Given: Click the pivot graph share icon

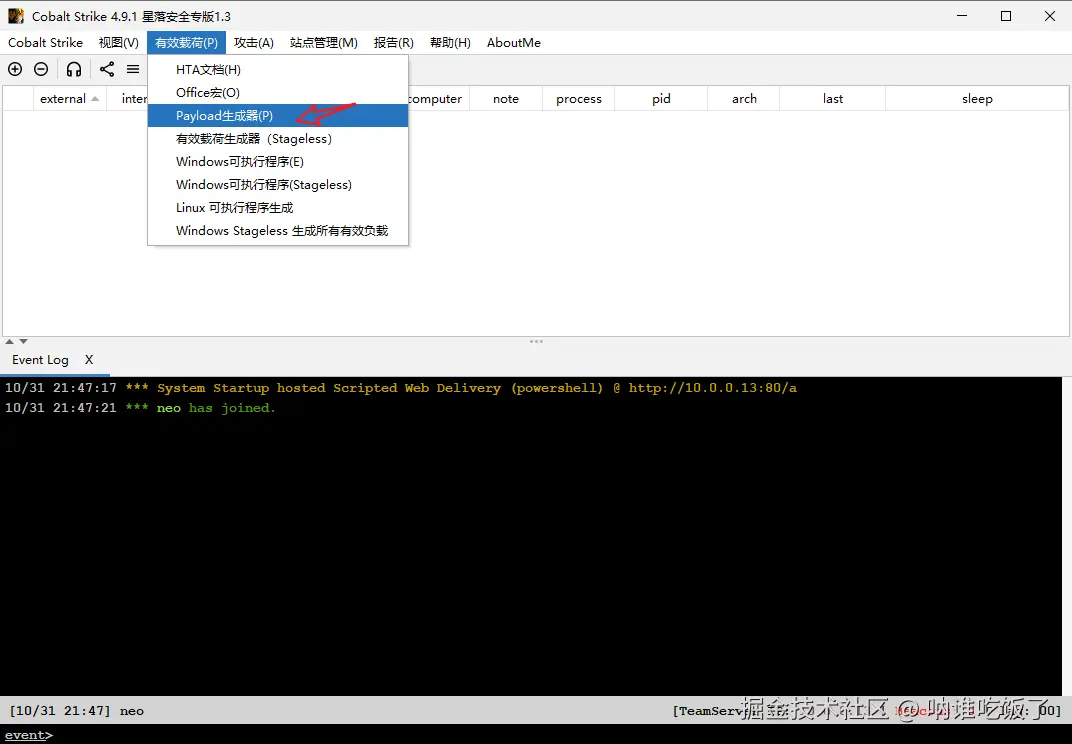Looking at the screenshot, I should tap(107, 69).
